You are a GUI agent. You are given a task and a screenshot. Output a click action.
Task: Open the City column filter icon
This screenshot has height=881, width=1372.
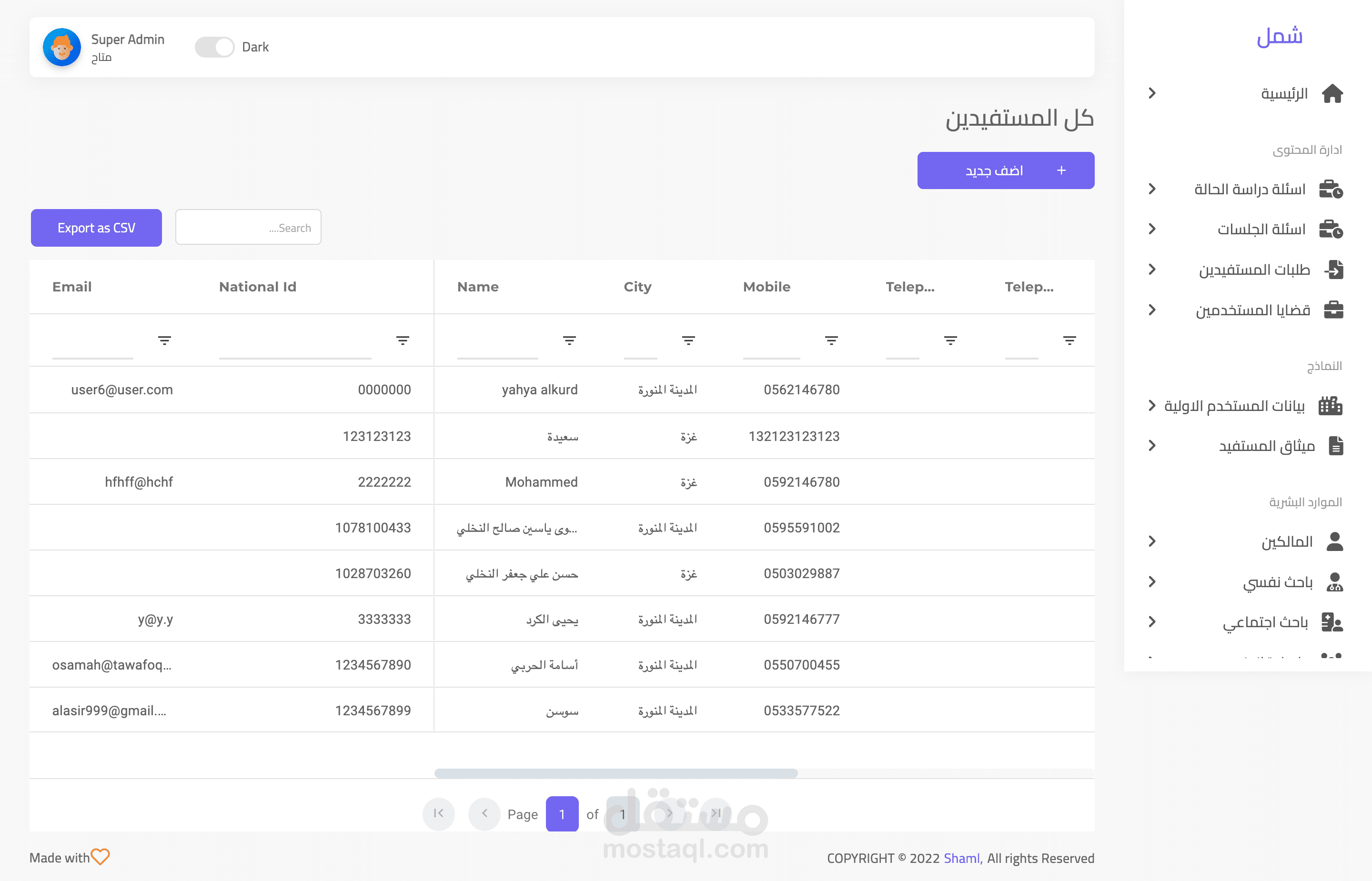point(688,340)
